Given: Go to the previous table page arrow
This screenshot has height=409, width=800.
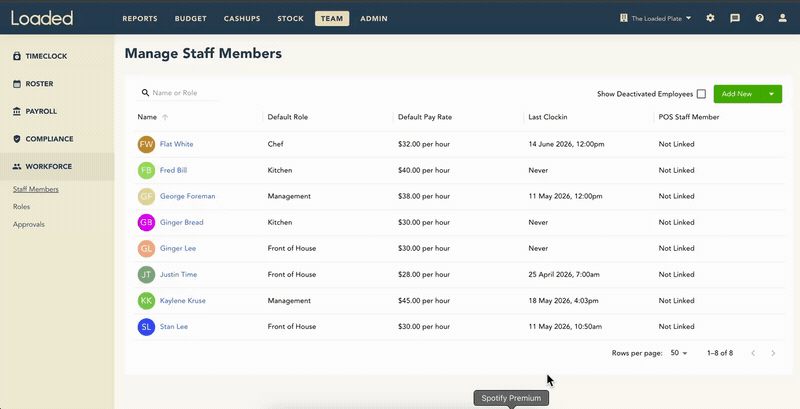Looking at the screenshot, I should [x=753, y=353].
